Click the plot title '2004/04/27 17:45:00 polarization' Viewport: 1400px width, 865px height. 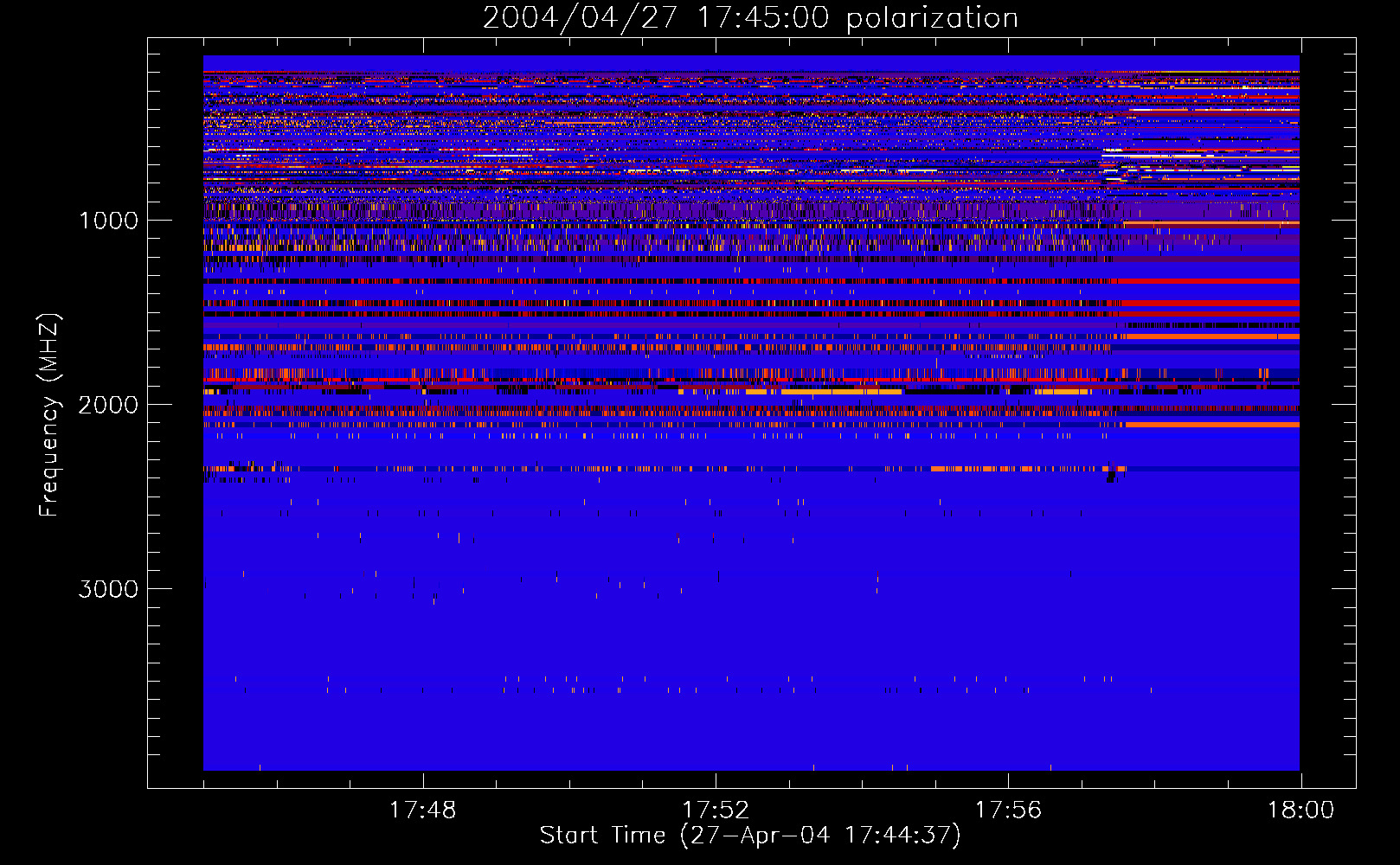coord(750,18)
